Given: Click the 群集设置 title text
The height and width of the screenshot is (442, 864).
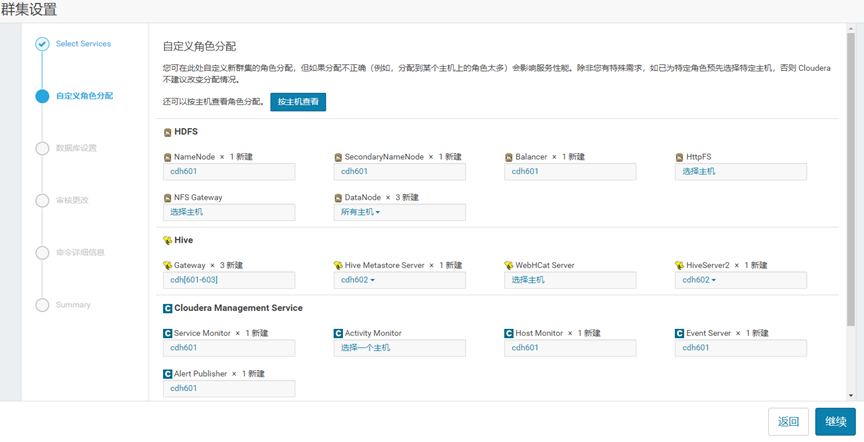Looking at the screenshot, I should click(29, 9).
